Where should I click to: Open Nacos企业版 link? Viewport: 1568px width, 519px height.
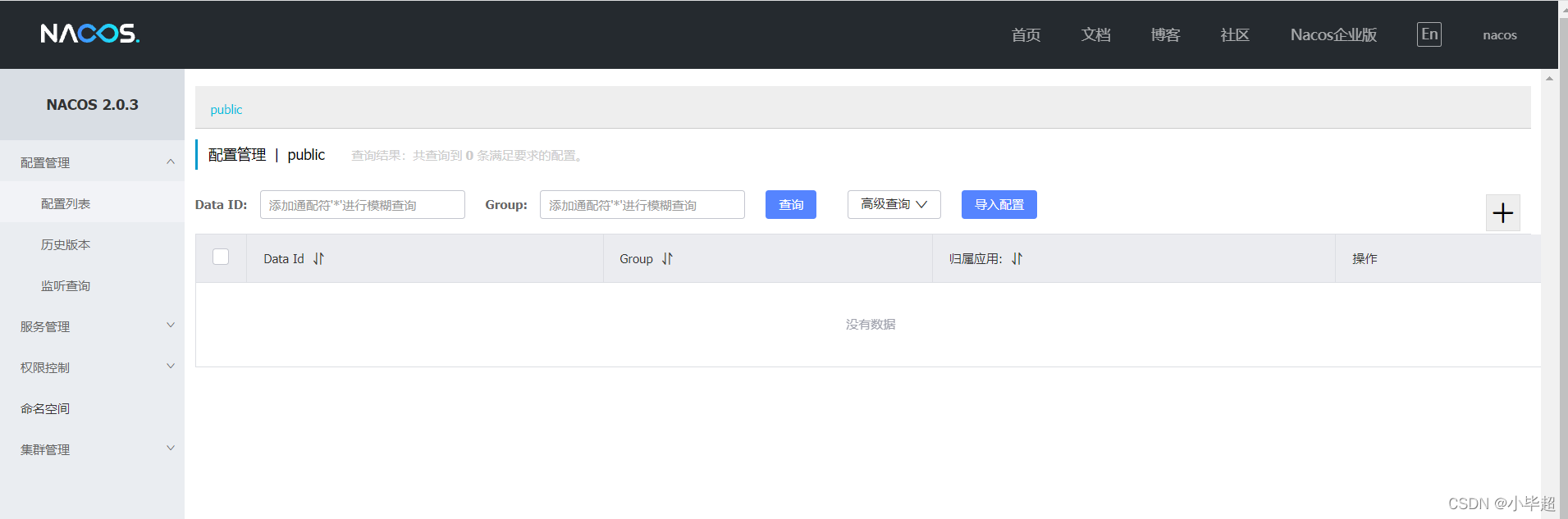(1333, 34)
